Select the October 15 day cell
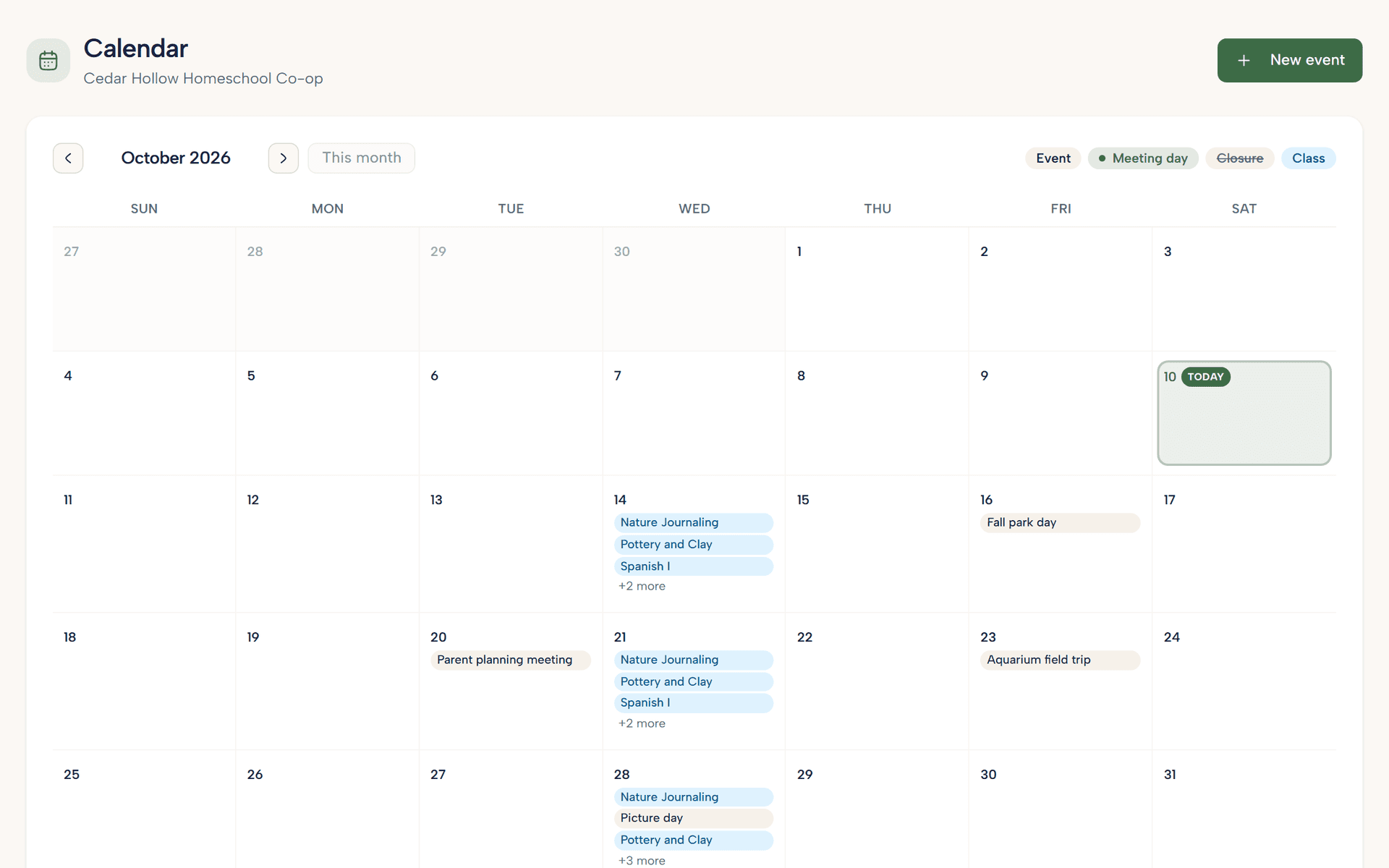This screenshot has width=1389, height=868. point(877,544)
